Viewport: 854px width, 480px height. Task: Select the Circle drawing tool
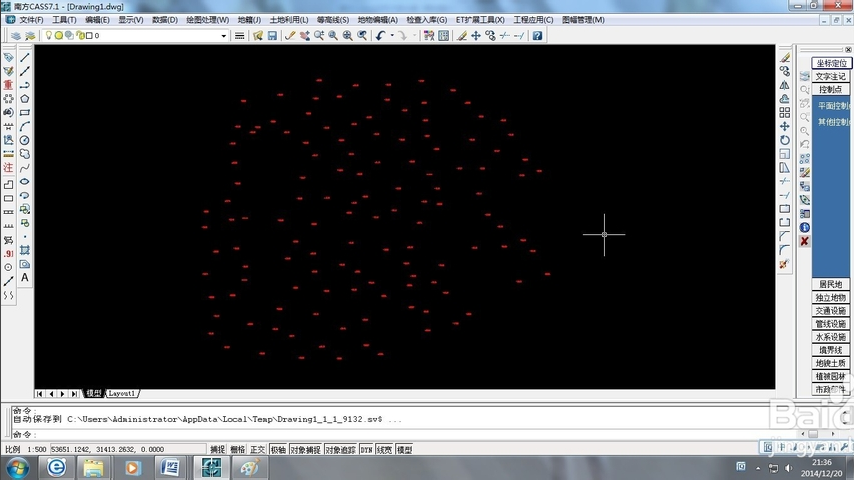coord(25,140)
